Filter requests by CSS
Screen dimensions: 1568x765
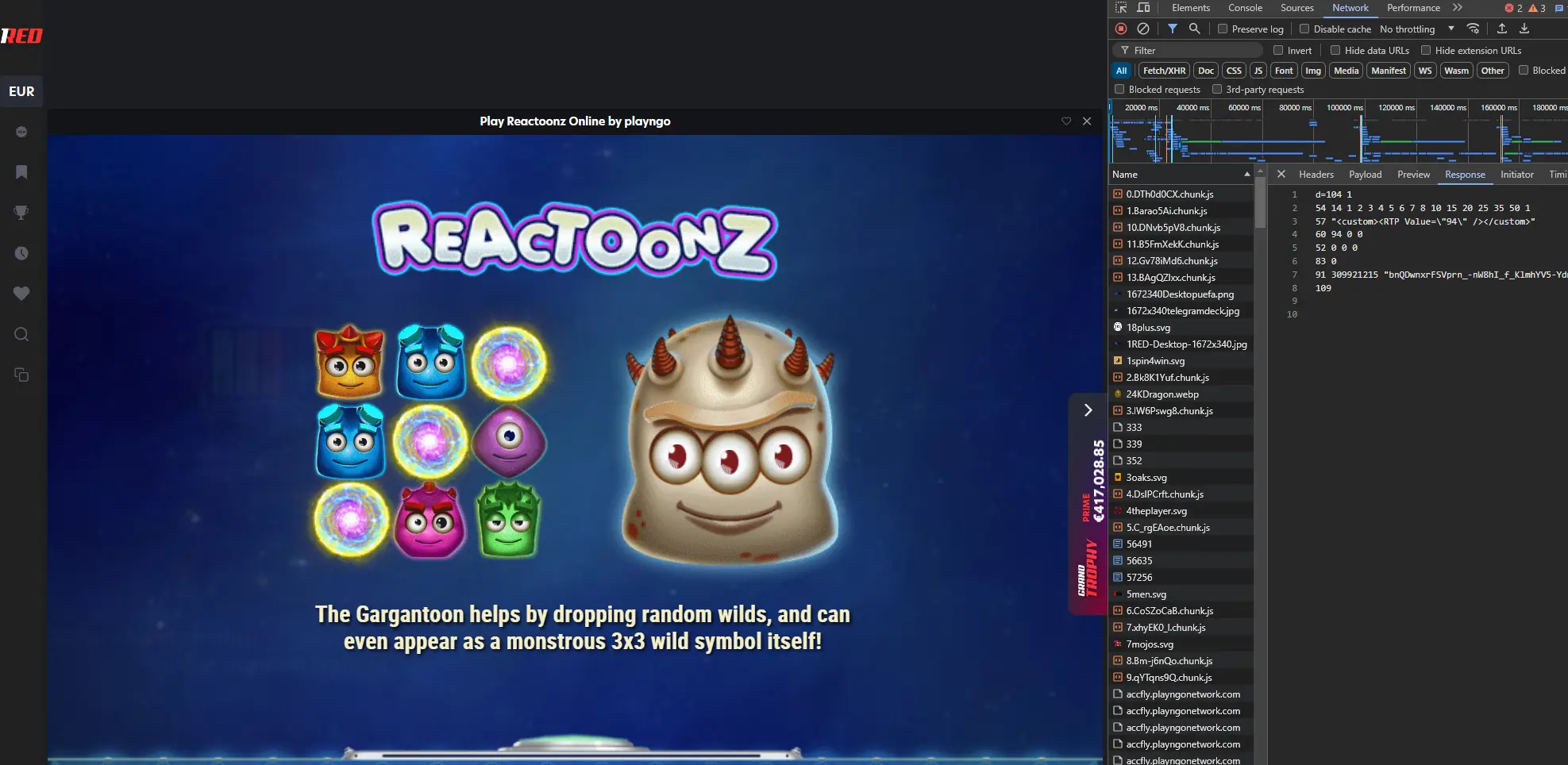tap(1234, 71)
